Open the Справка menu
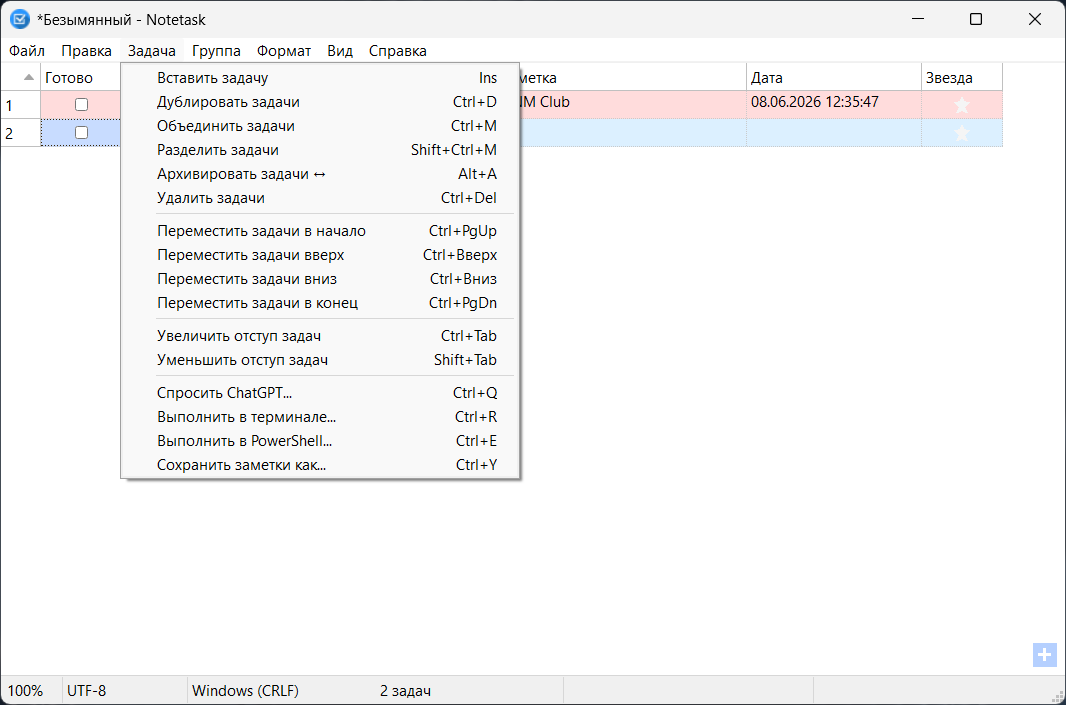The image size is (1066, 705). click(398, 51)
